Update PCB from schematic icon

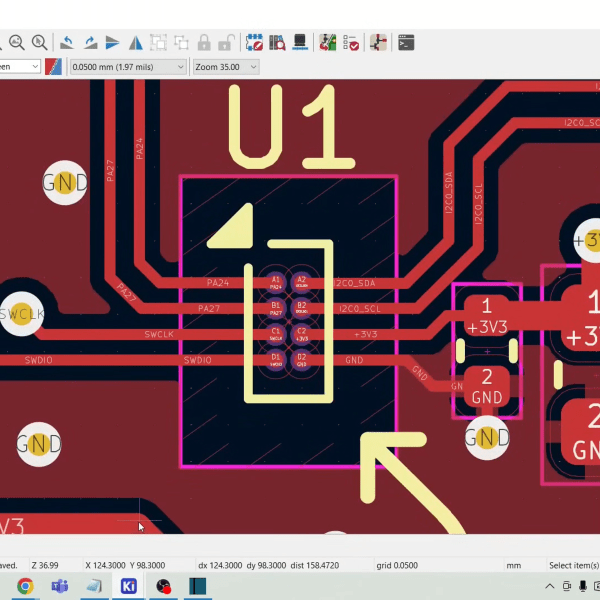point(327,43)
